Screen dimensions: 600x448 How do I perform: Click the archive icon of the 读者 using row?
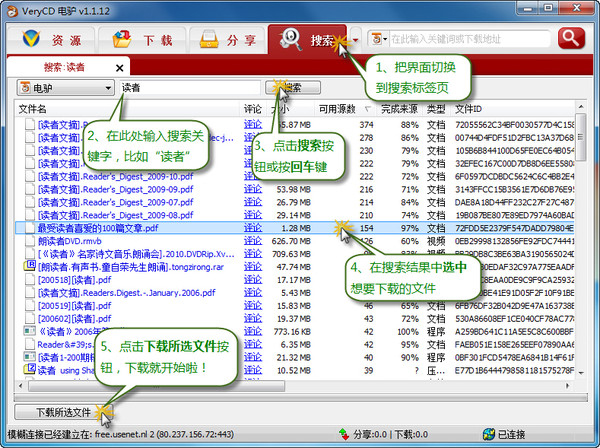pos(29,369)
